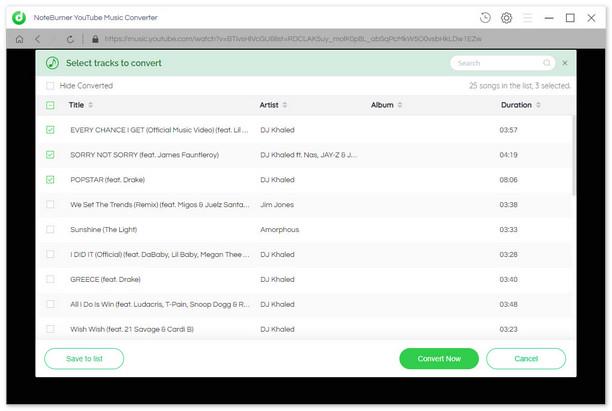
Task: Click artist Amorphous
Action: (279, 230)
